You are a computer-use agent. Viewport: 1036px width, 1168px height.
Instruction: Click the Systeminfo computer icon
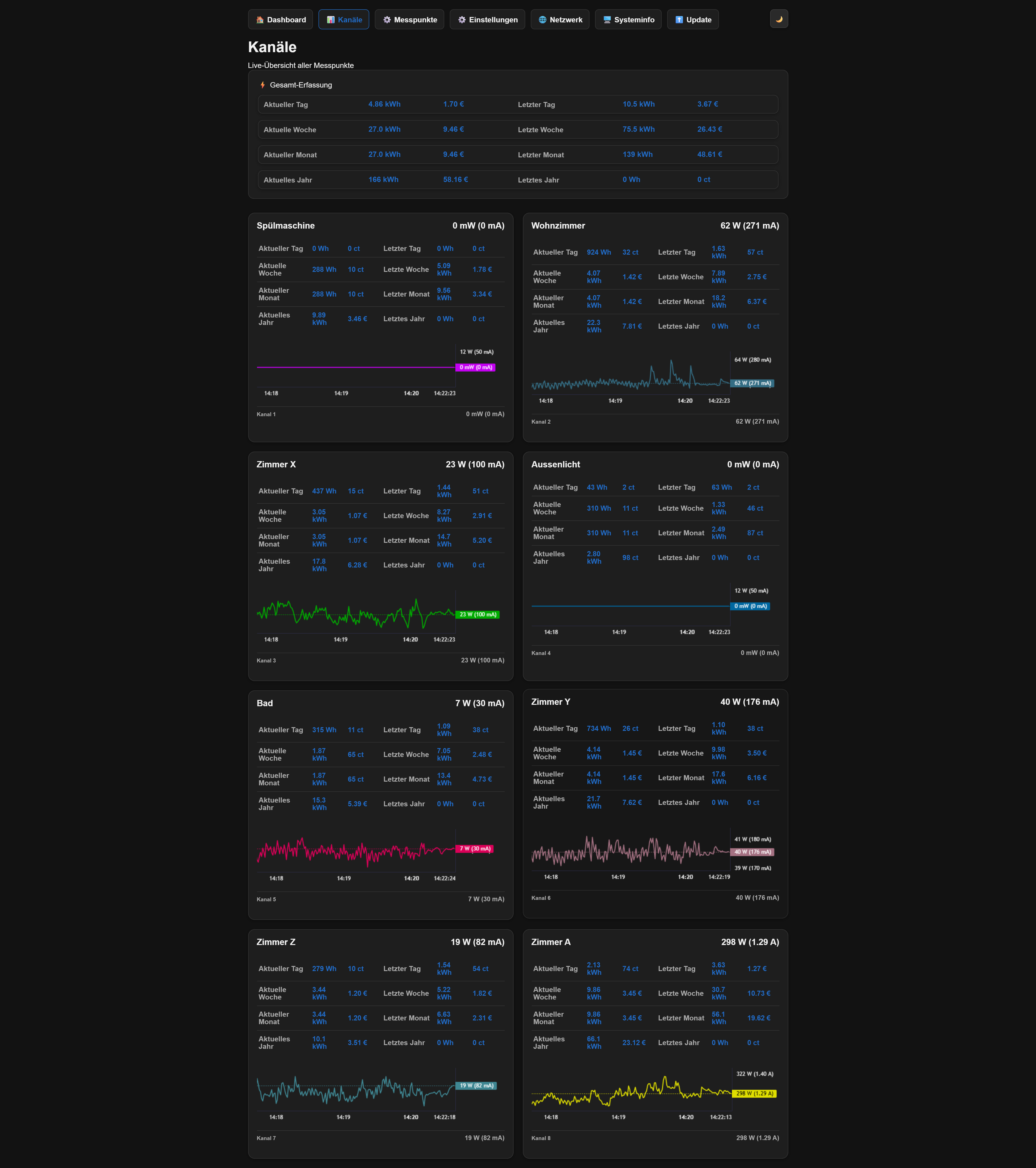coord(607,19)
